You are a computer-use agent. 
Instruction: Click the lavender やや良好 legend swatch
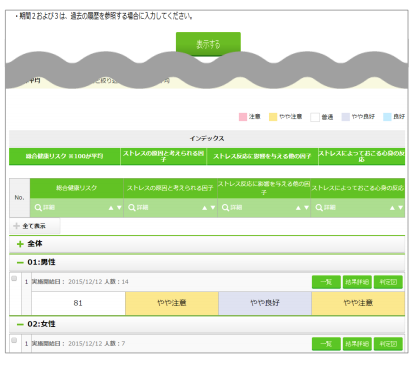click(346, 117)
